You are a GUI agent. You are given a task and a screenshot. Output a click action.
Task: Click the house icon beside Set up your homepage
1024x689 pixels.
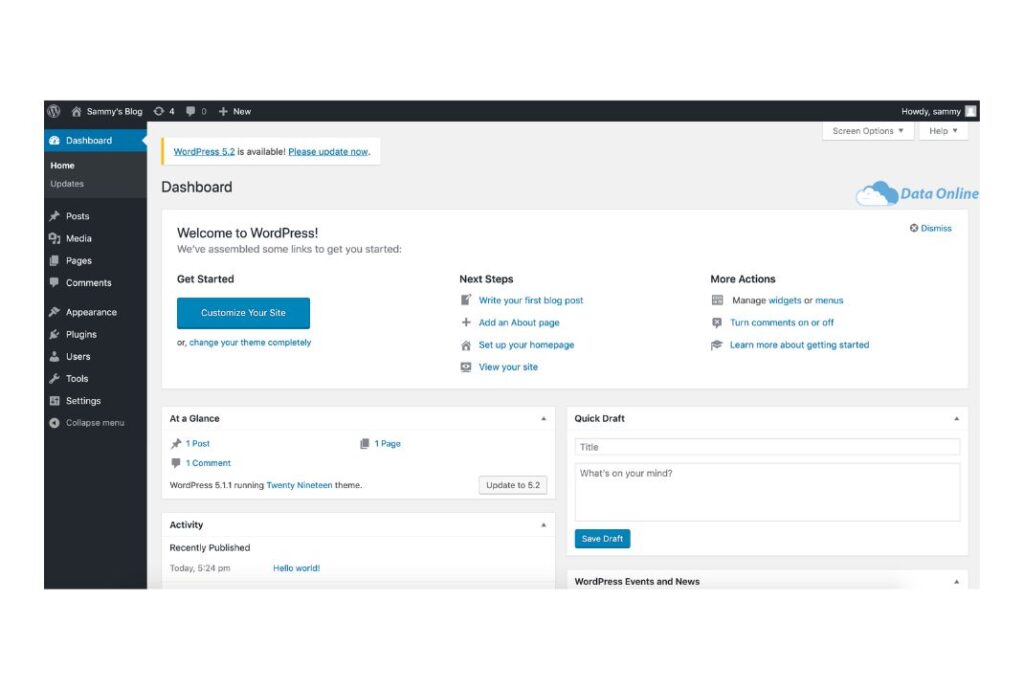click(x=466, y=345)
